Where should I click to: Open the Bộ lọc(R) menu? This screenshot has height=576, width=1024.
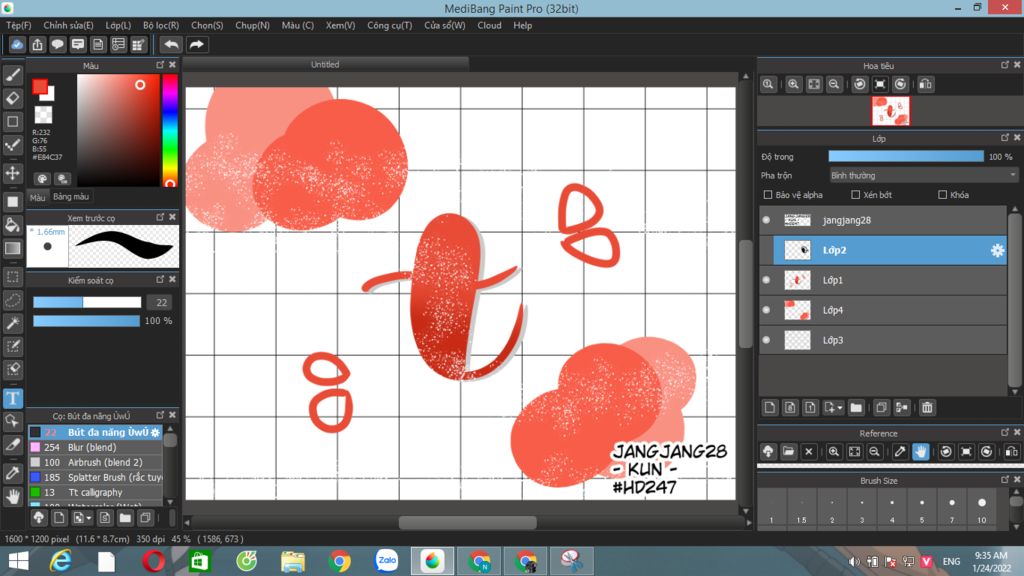[x=161, y=25]
